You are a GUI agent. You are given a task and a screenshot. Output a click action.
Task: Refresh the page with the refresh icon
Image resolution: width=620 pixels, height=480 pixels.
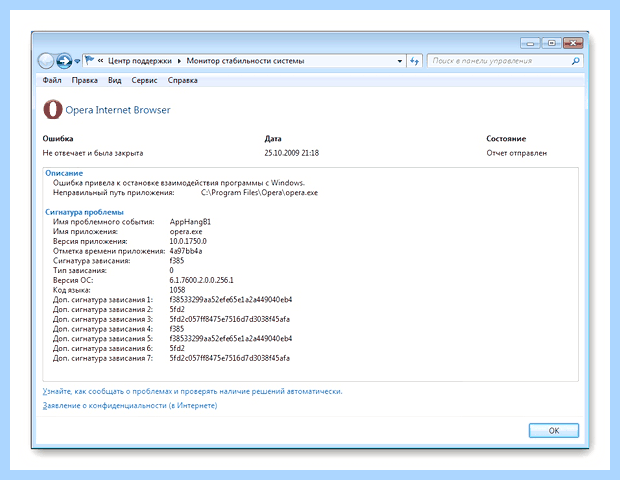[414, 61]
